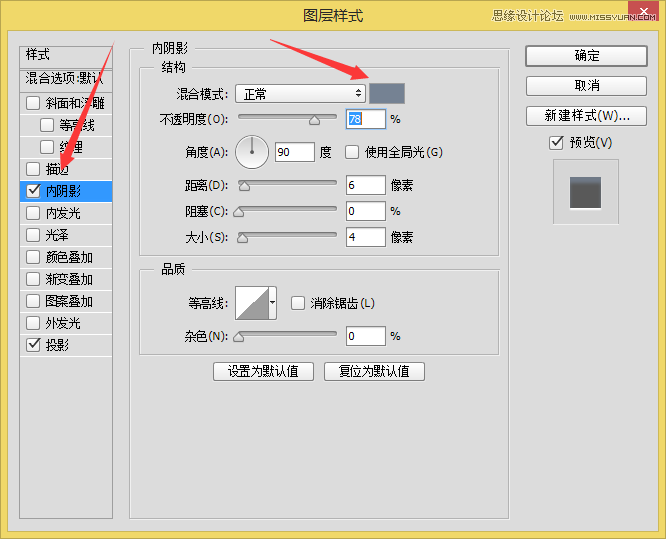666x539 pixels.
Task: Select 混合选项:默认 in the styles list
Action: tap(66, 79)
